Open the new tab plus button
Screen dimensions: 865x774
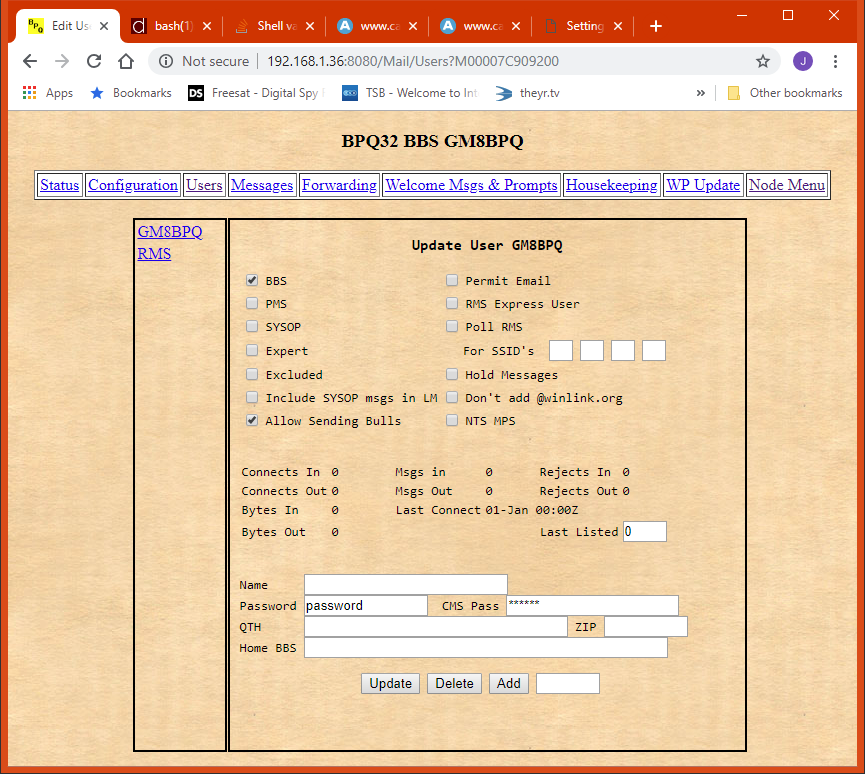tap(656, 26)
